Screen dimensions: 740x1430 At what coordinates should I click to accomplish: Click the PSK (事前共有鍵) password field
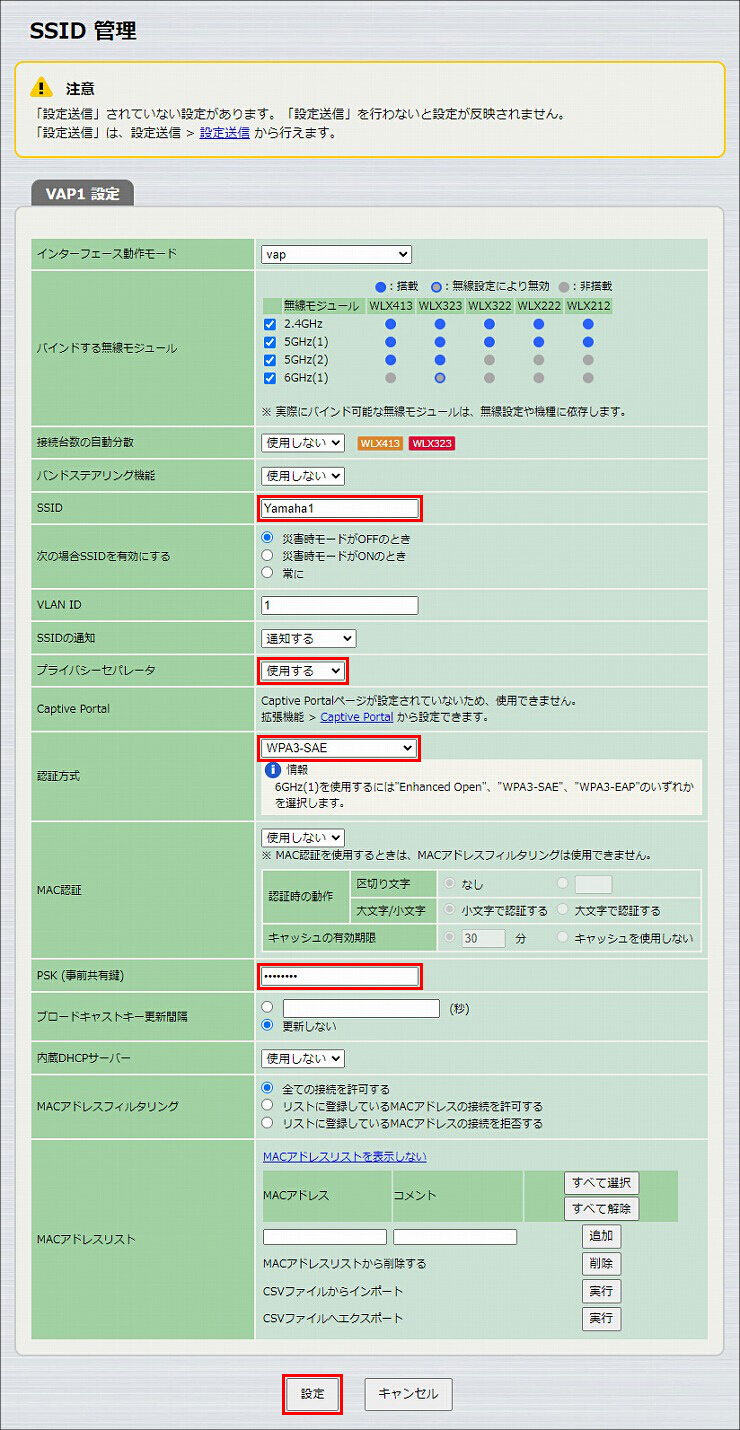tap(340, 976)
